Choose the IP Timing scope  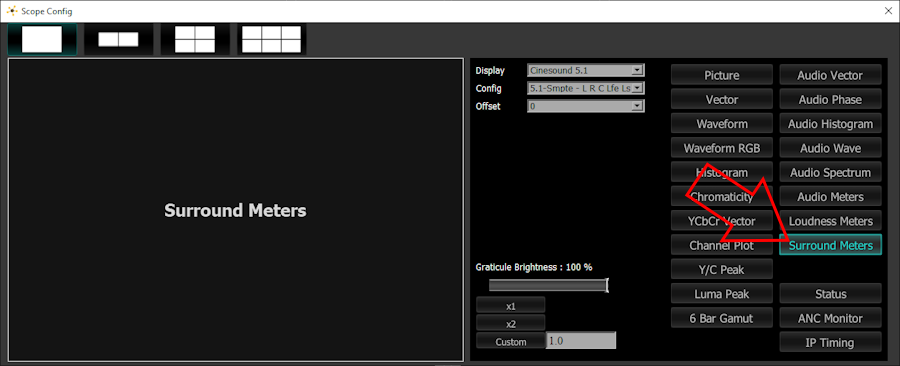[830, 342]
